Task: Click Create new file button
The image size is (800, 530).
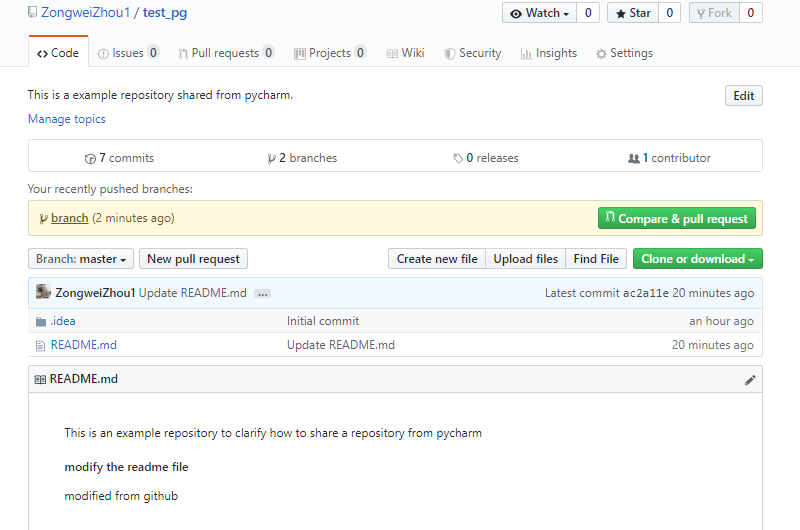Action: click(x=437, y=259)
